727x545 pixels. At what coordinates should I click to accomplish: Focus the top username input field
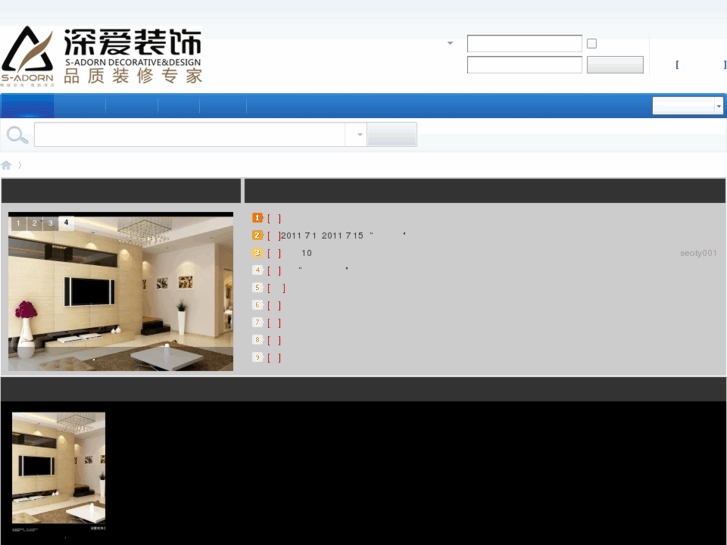pos(524,43)
